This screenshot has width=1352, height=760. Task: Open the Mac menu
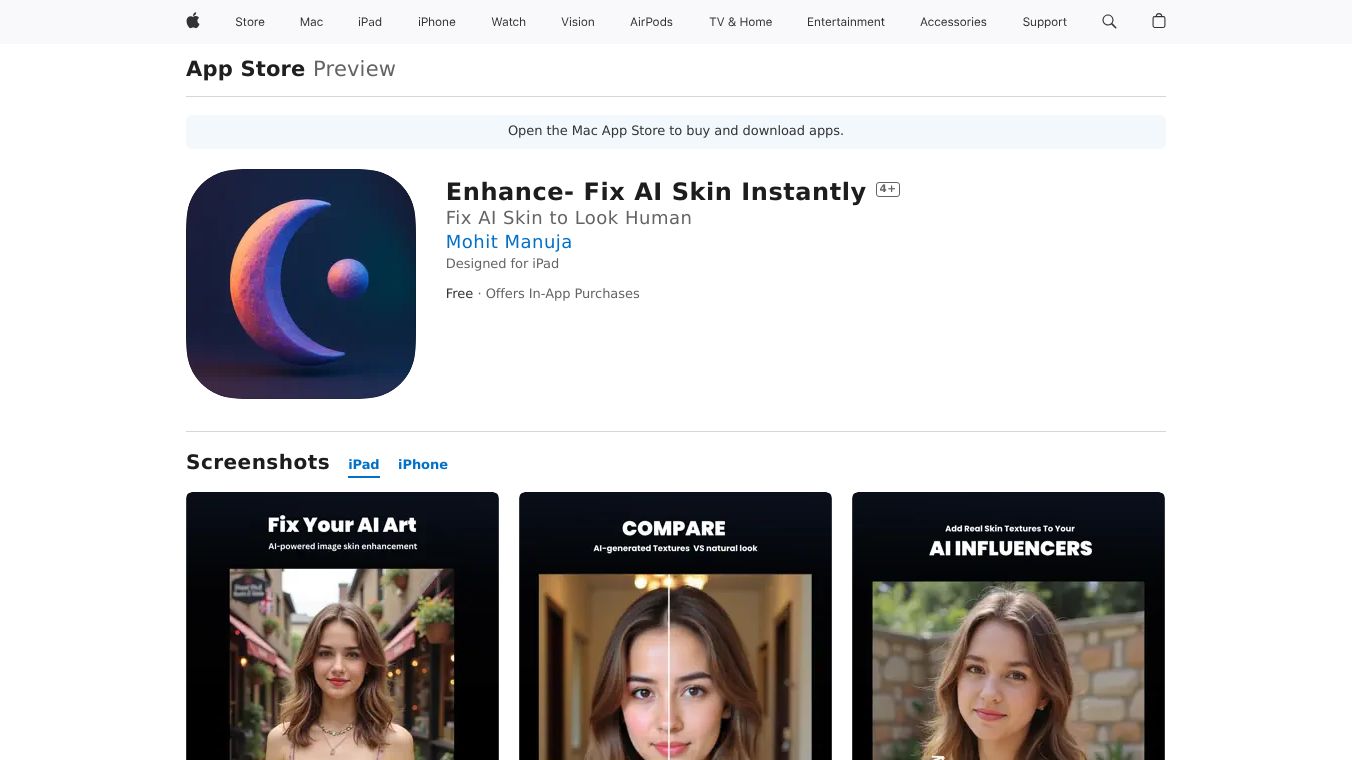pyautogui.click(x=312, y=22)
